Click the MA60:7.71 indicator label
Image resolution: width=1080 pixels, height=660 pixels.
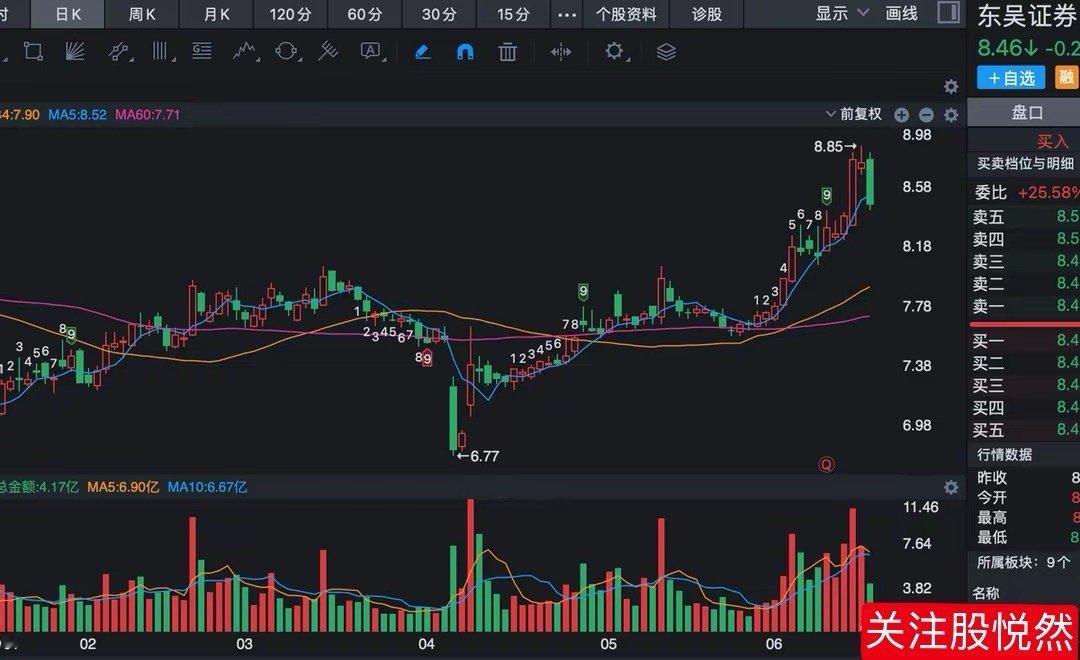tap(147, 114)
